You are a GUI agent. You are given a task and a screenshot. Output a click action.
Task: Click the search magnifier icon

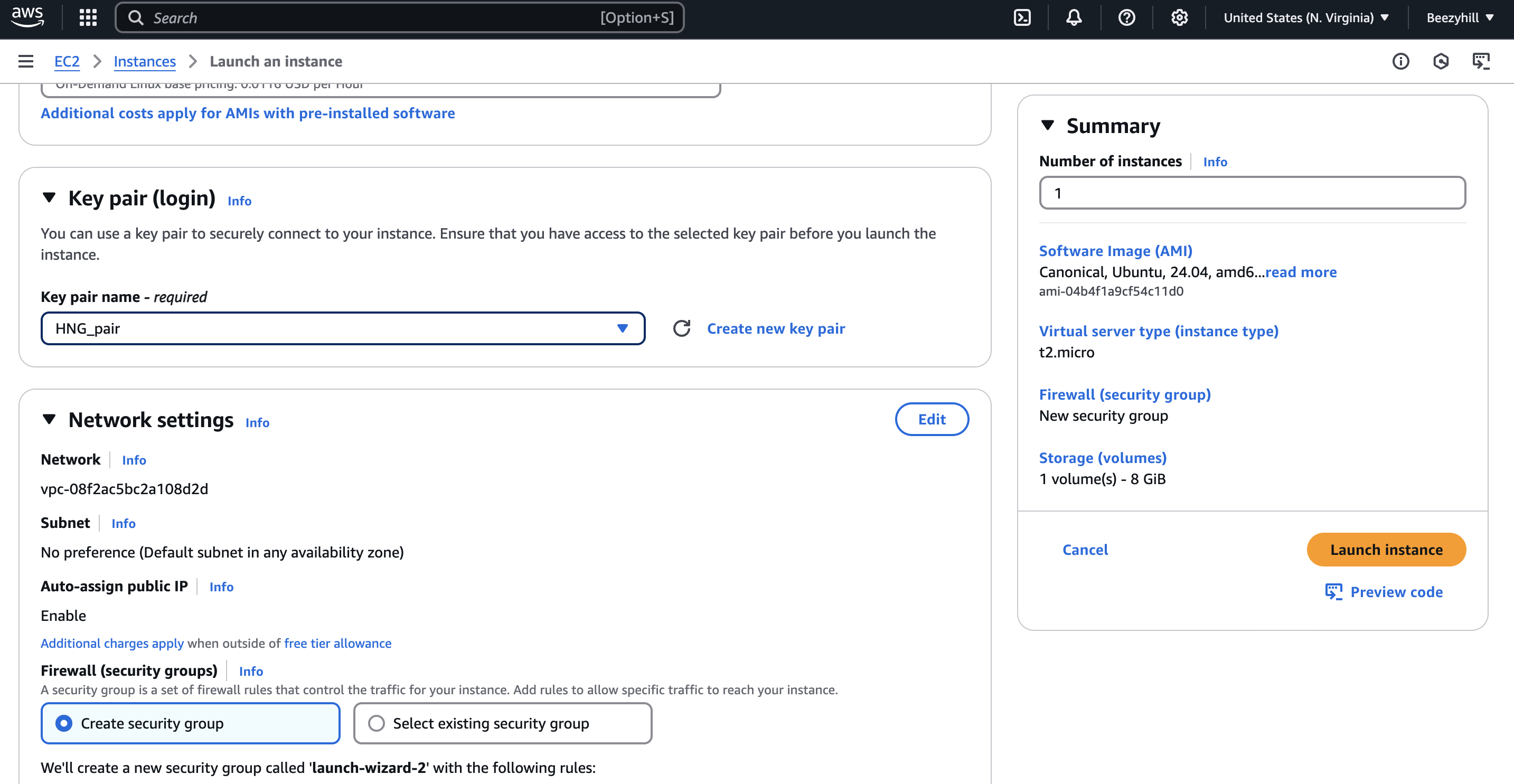pyautogui.click(x=136, y=17)
